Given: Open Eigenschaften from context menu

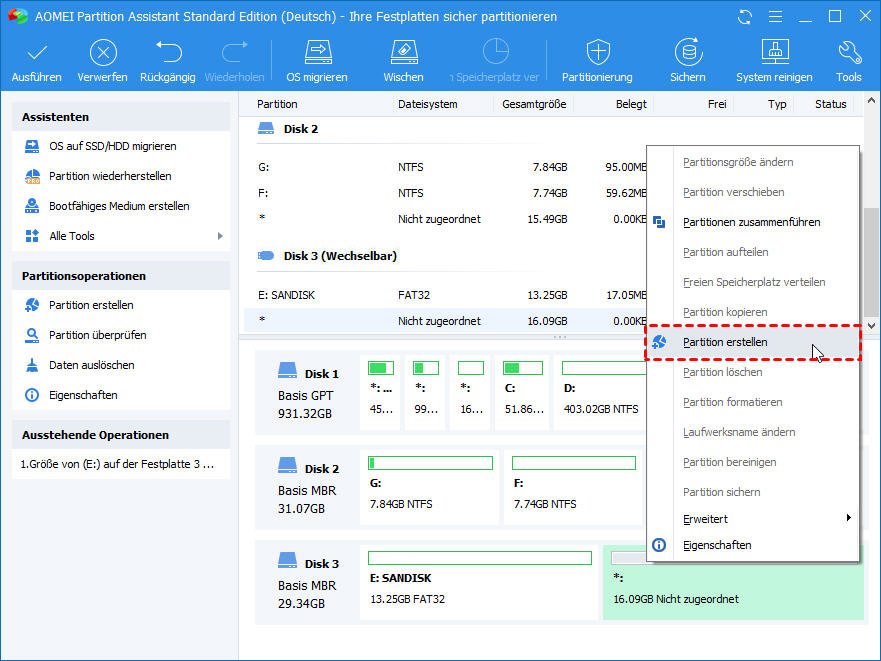Looking at the screenshot, I should 753,545.
